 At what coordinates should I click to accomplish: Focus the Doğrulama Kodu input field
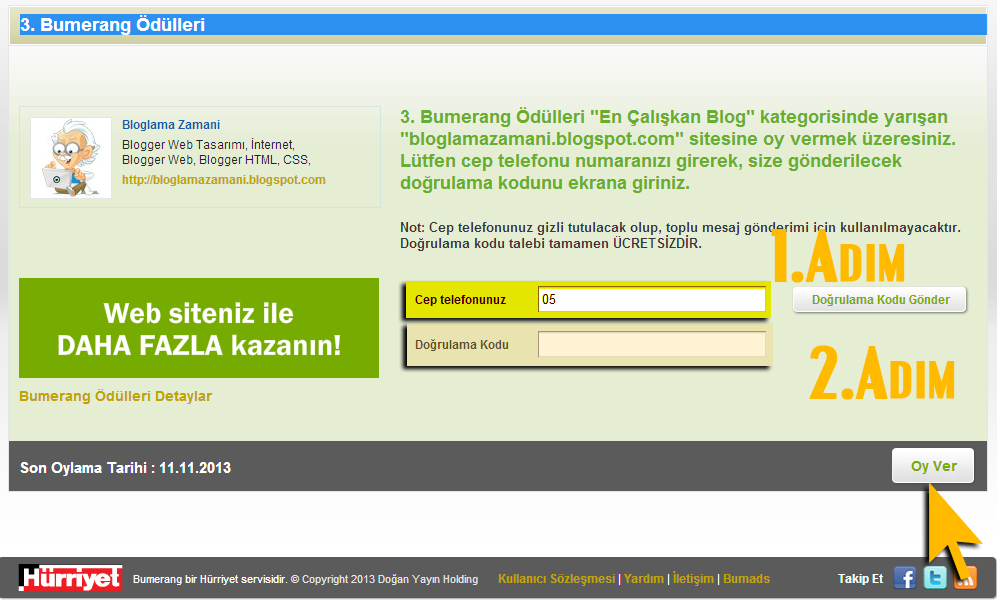[652, 345]
